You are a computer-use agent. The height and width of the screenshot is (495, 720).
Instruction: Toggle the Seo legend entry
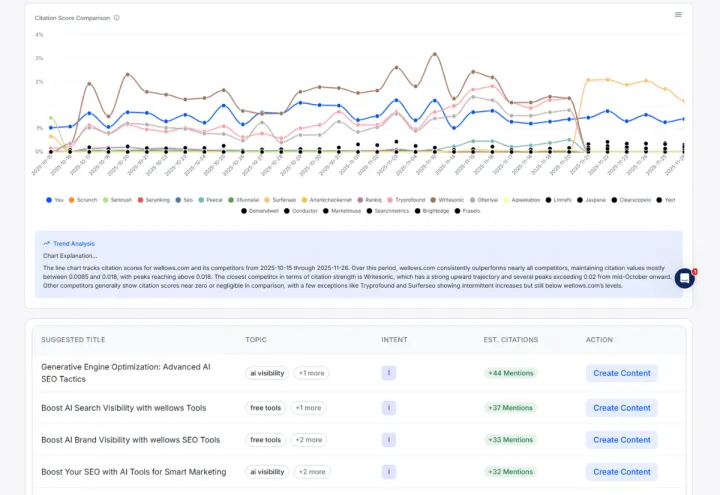(184, 200)
